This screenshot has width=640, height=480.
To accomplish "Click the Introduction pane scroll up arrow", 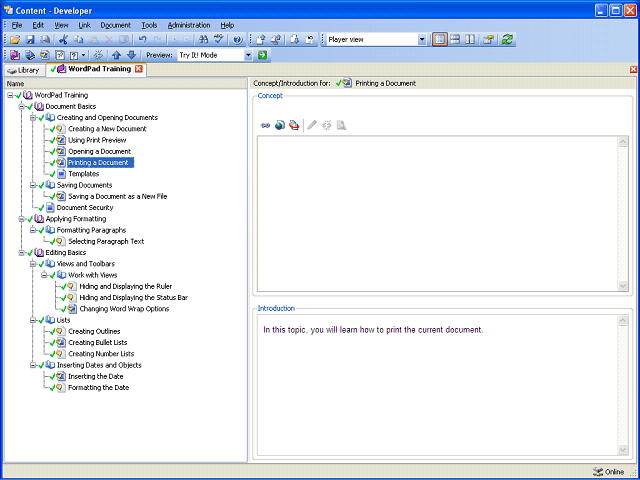I will (x=623, y=321).
